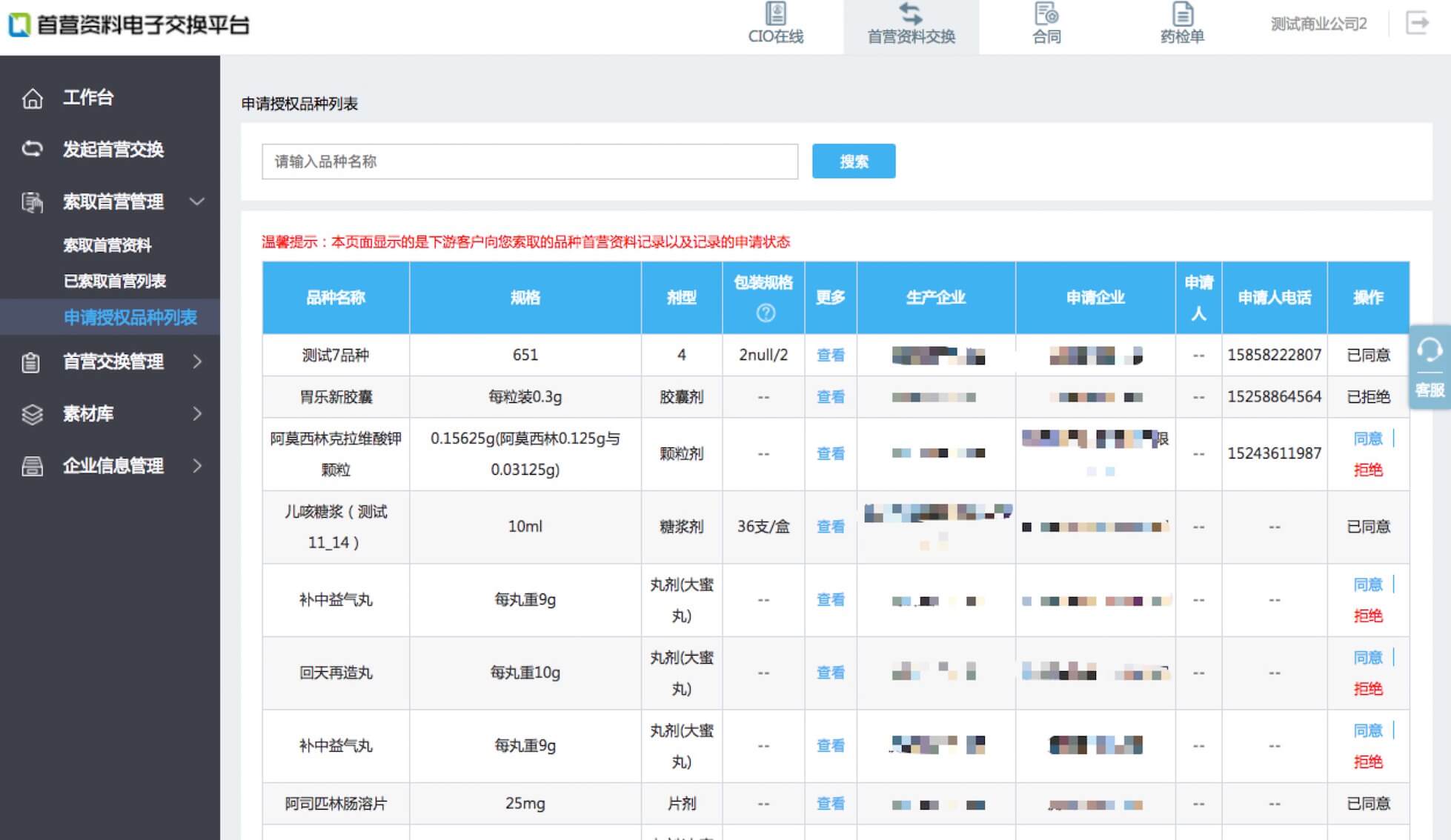Click the 发起首营交换 loop icon
Image resolution: width=1451 pixels, height=840 pixels.
(32, 149)
